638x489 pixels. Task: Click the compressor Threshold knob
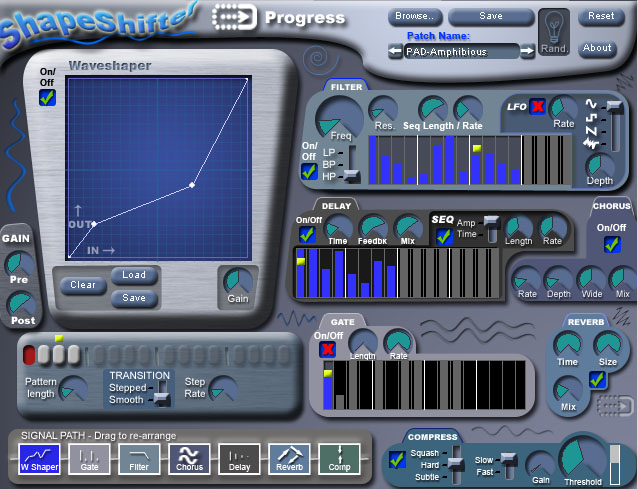pos(582,456)
